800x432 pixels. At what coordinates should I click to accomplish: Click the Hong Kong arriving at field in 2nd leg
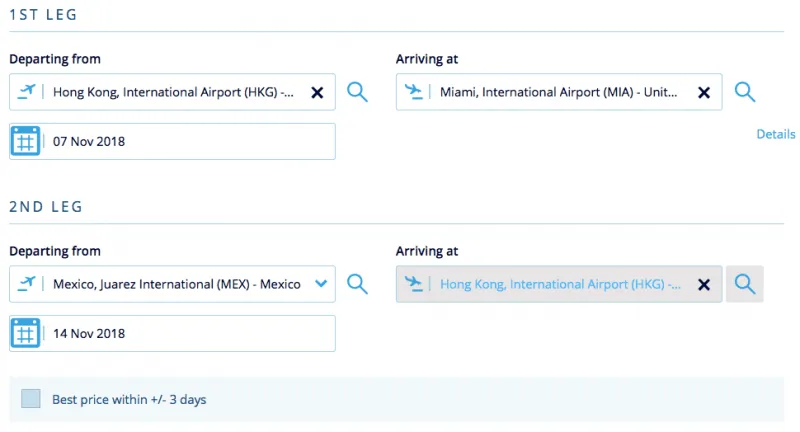pyautogui.click(x=559, y=284)
